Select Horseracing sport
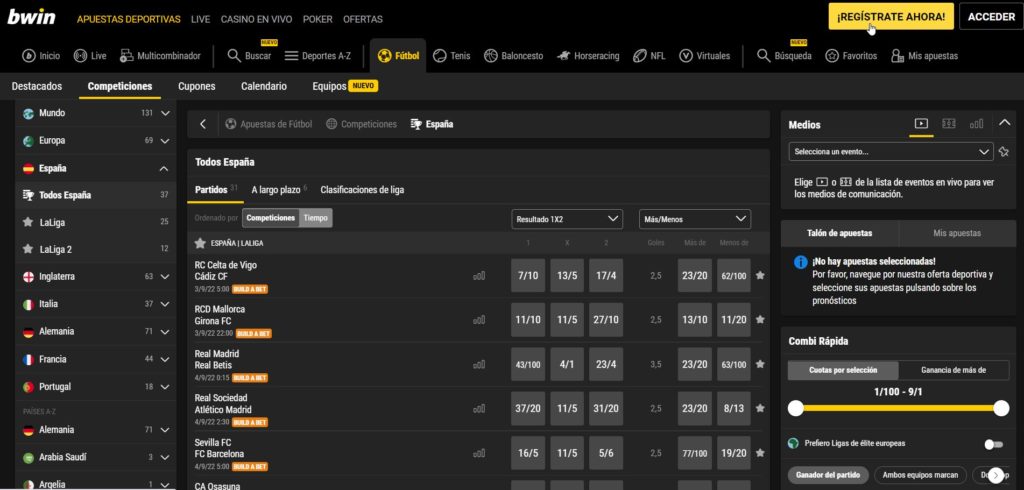The height and width of the screenshot is (490, 1024). [588, 56]
